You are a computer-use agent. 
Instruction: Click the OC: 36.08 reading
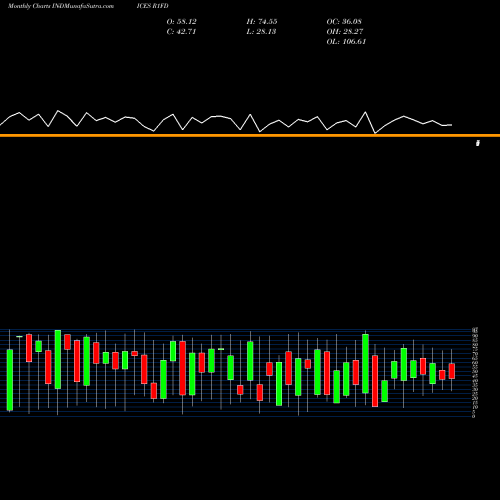344,22
